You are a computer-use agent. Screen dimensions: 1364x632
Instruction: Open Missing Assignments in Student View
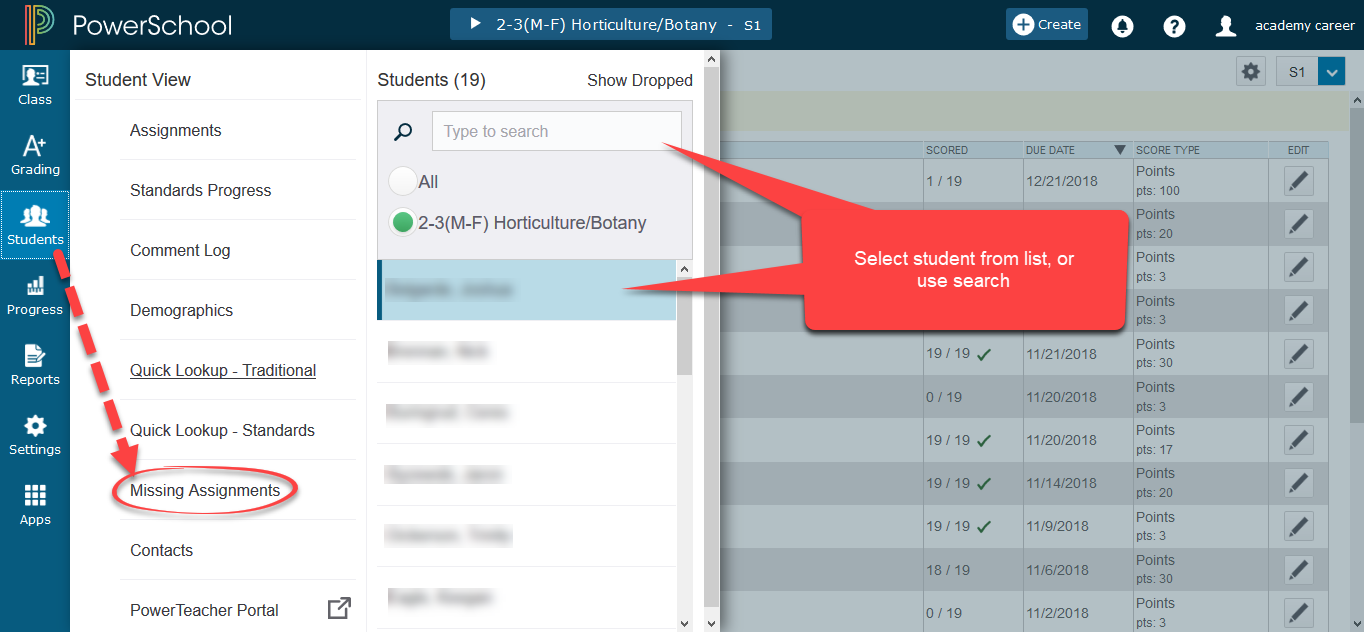coord(205,490)
